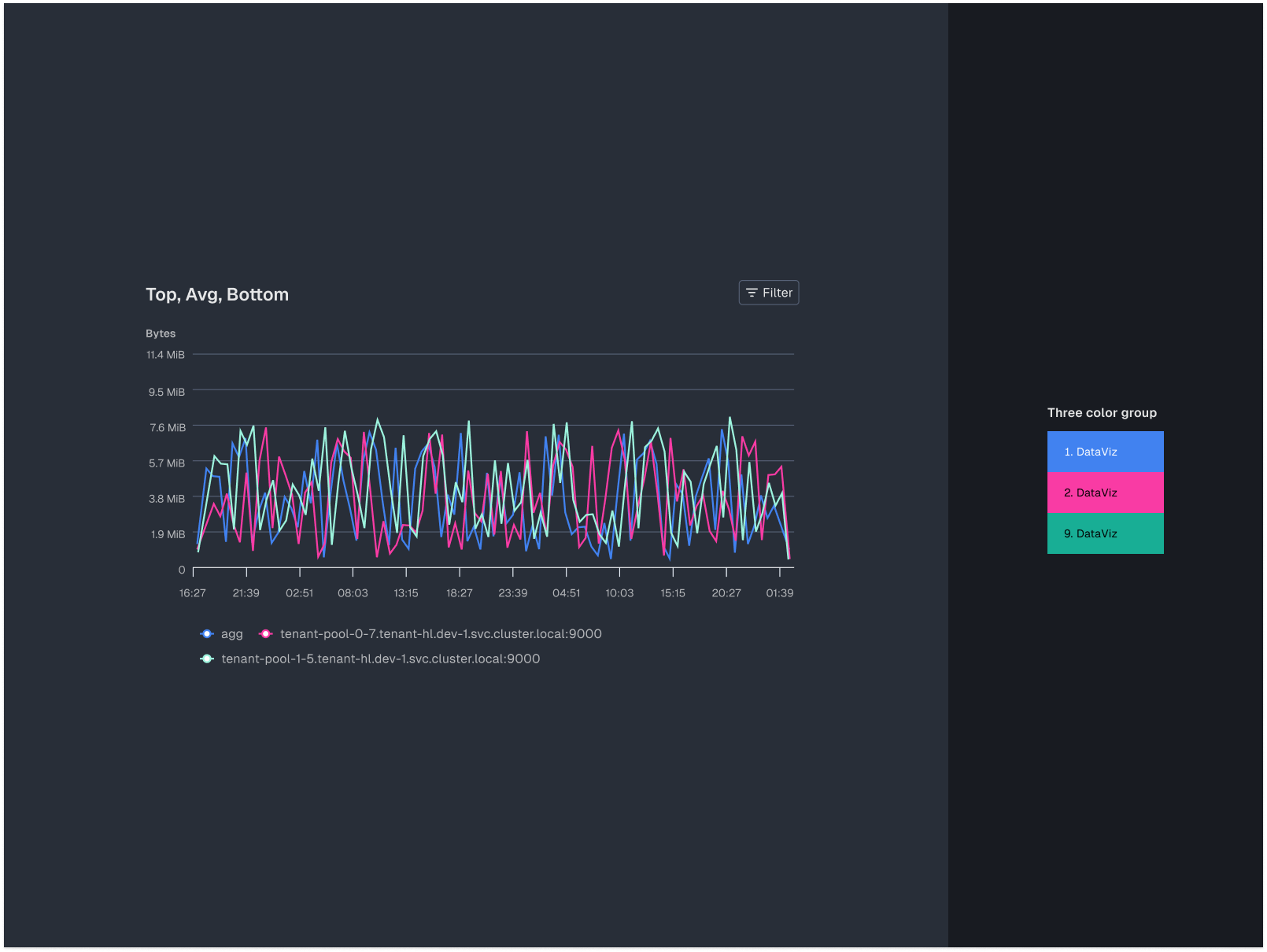1267x952 pixels.
Task: Select the pink legend dot for tenant-pool-0-7
Action: 267,633
